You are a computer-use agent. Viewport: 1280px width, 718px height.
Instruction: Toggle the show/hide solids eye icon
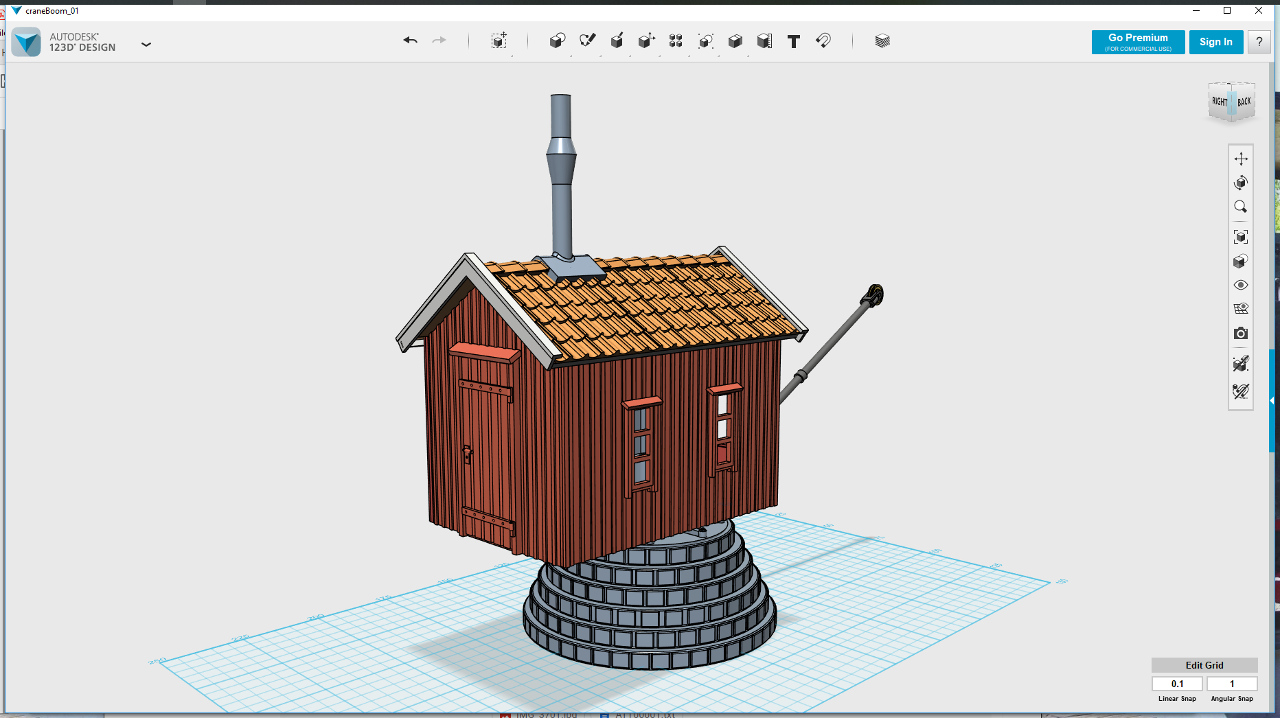click(1241, 285)
